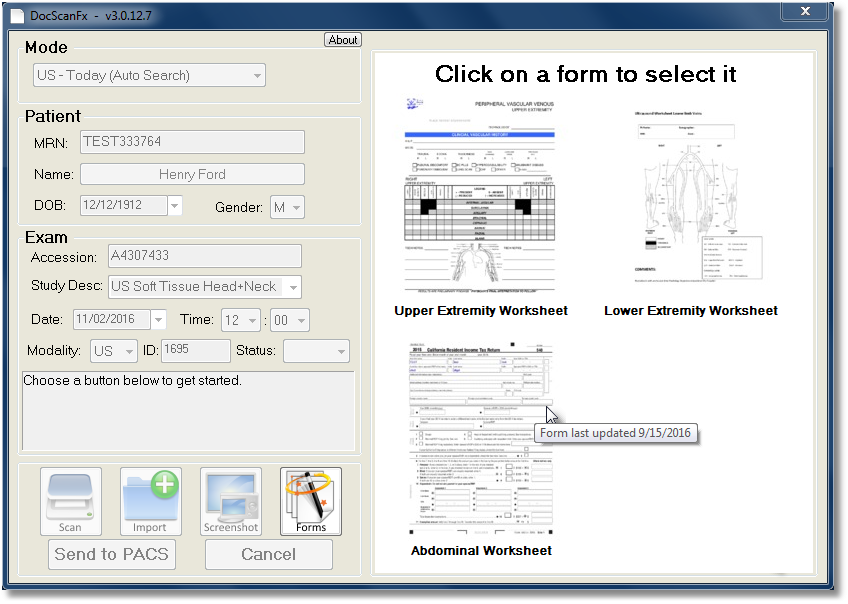Click the Forms pen-and-paper icon button
848x604 pixels.
[311, 502]
